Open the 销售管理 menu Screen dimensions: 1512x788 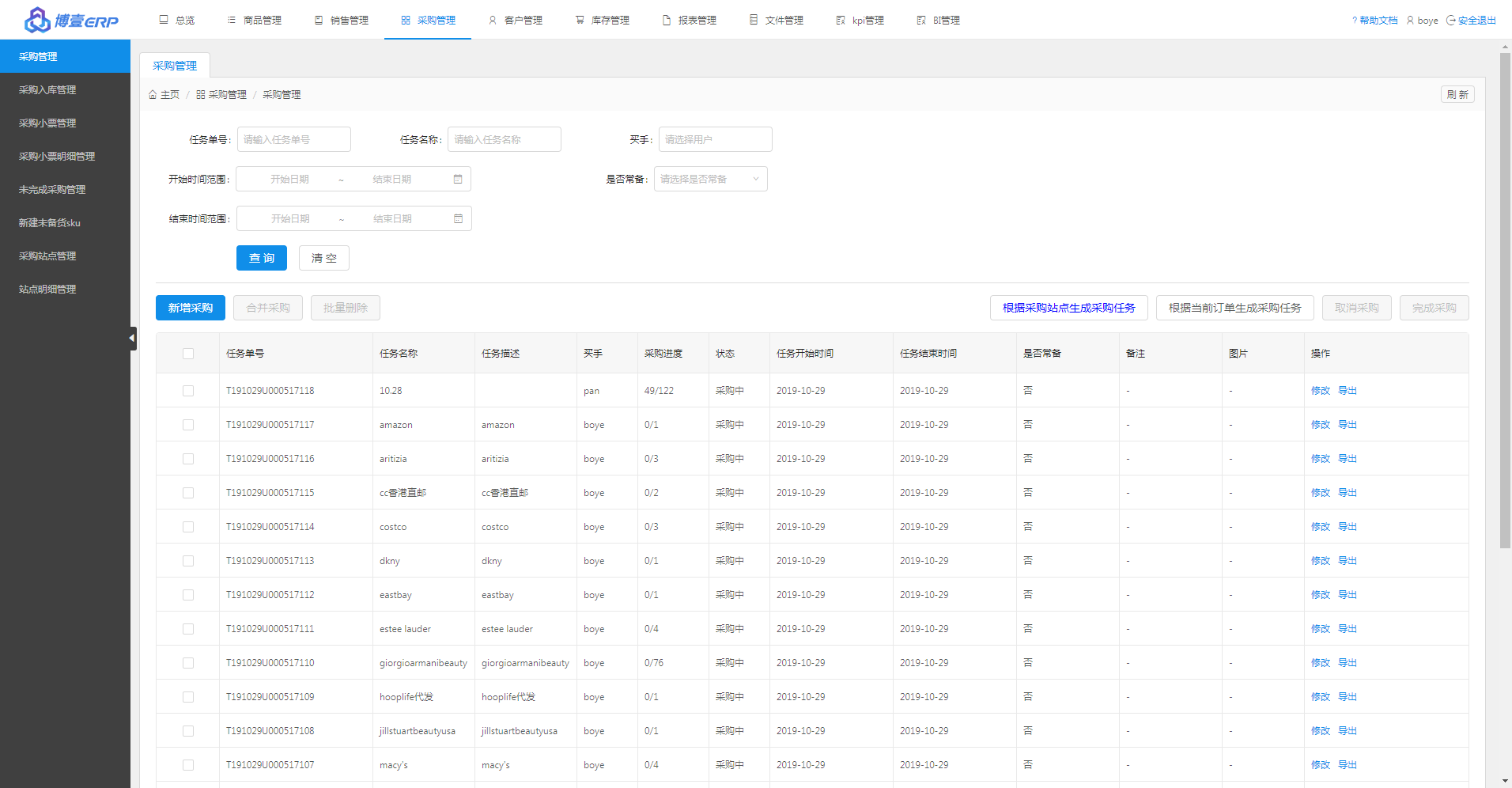click(341, 20)
